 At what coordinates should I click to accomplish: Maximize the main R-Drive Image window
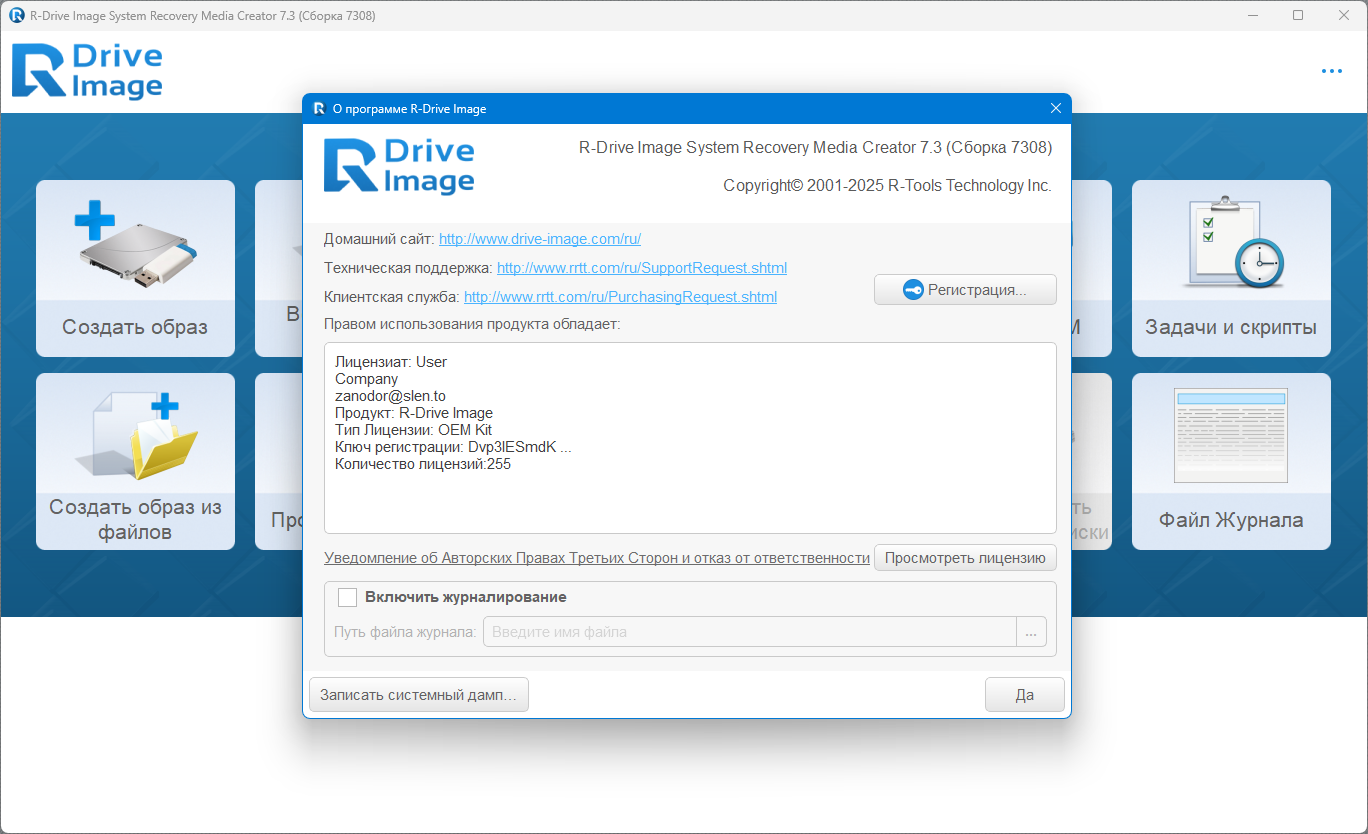(x=1298, y=15)
